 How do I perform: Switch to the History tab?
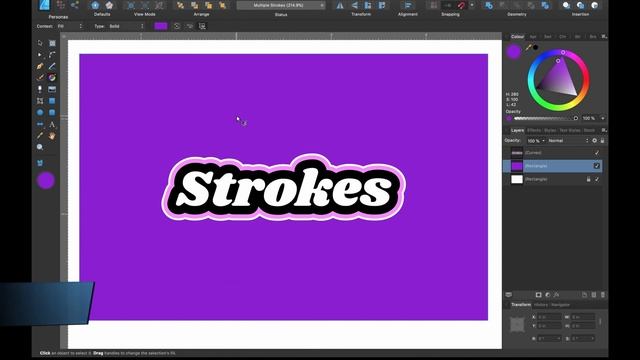[541, 305]
